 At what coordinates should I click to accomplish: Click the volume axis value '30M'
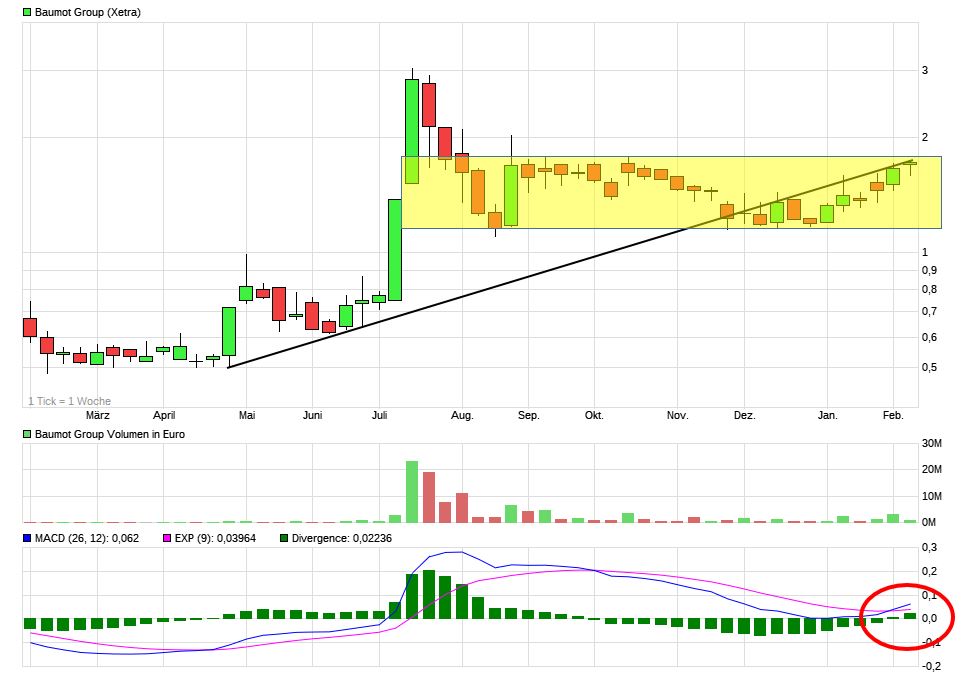932,444
